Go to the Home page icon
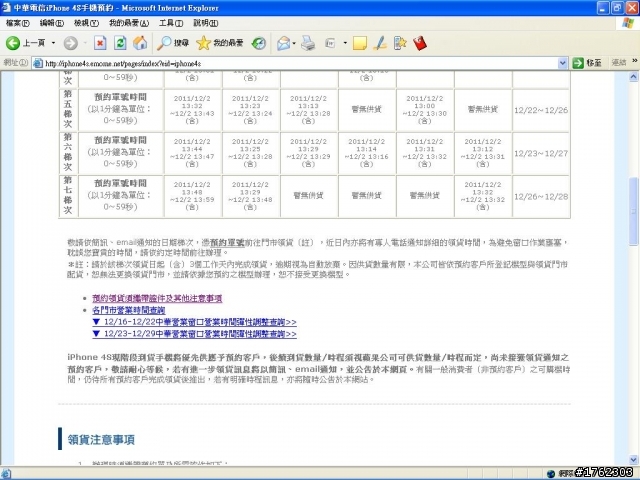The image size is (640, 480). [x=140, y=43]
